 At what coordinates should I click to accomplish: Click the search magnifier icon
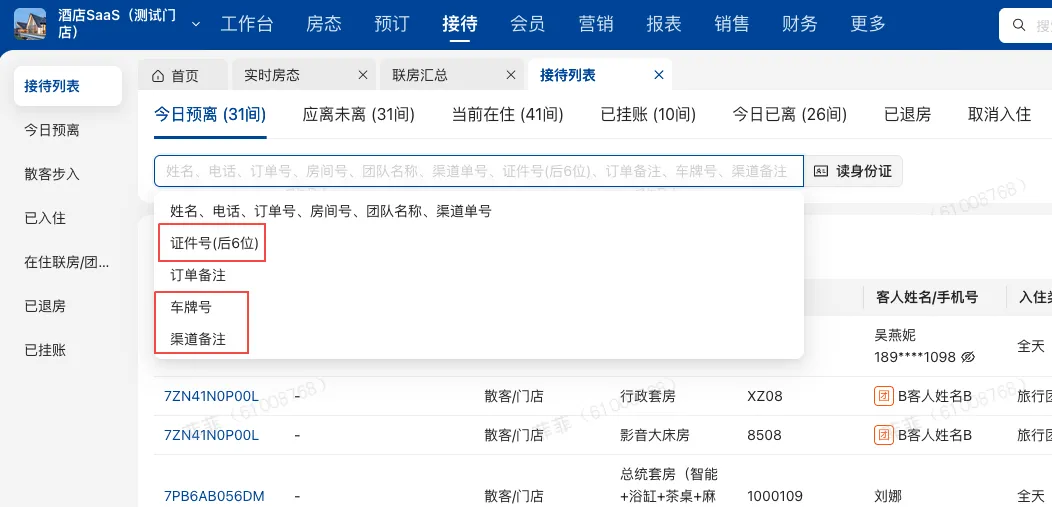click(x=1019, y=25)
